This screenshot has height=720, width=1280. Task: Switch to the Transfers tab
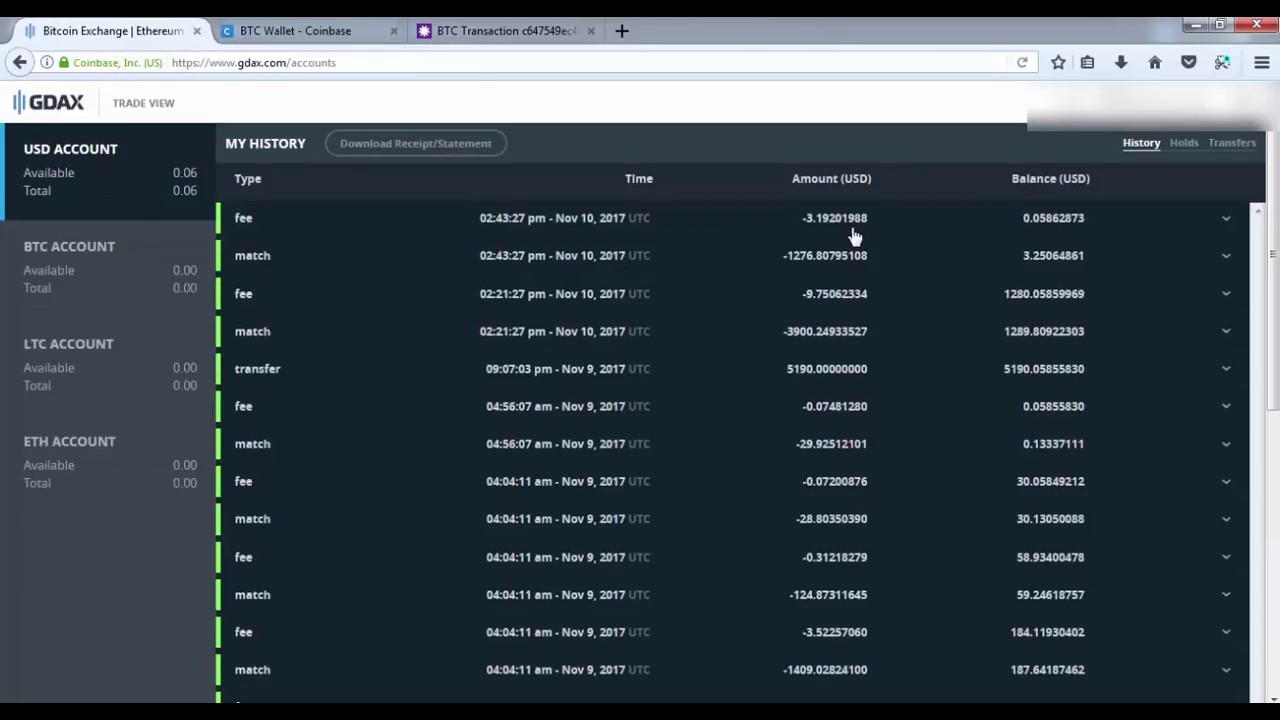click(x=1232, y=143)
